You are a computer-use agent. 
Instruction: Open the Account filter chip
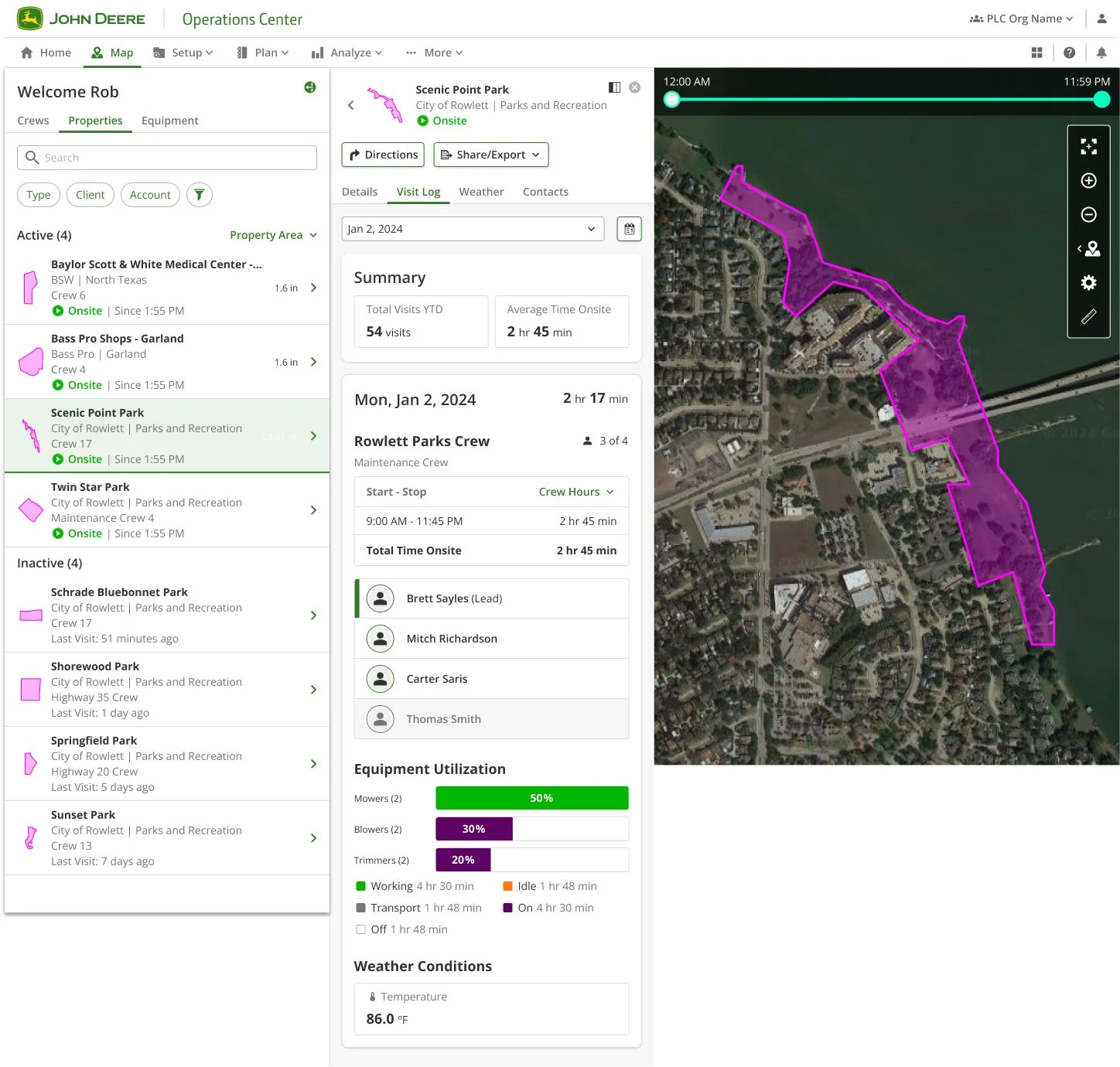[x=150, y=195]
